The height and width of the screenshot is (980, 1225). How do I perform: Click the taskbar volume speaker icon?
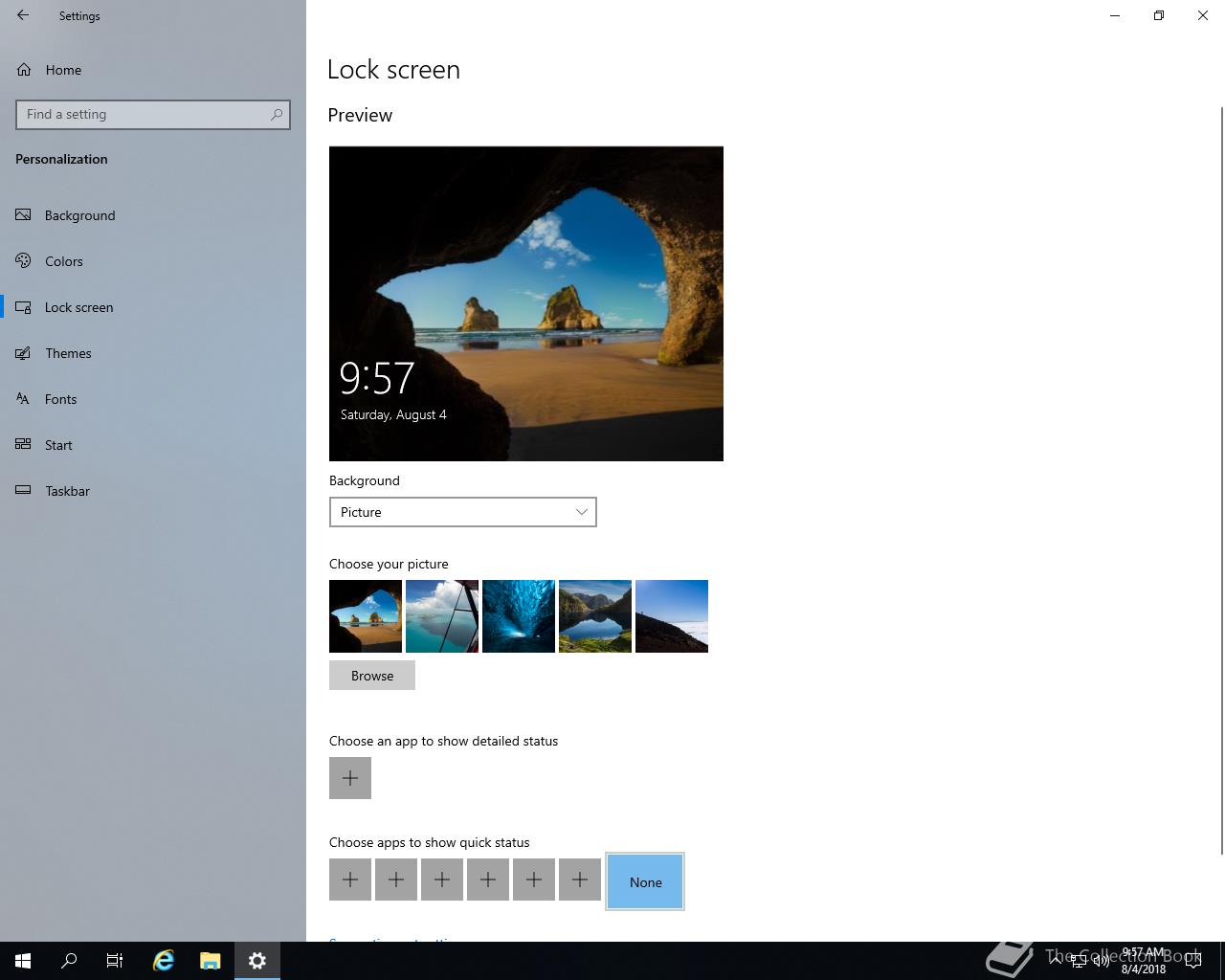pyautogui.click(x=1102, y=961)
